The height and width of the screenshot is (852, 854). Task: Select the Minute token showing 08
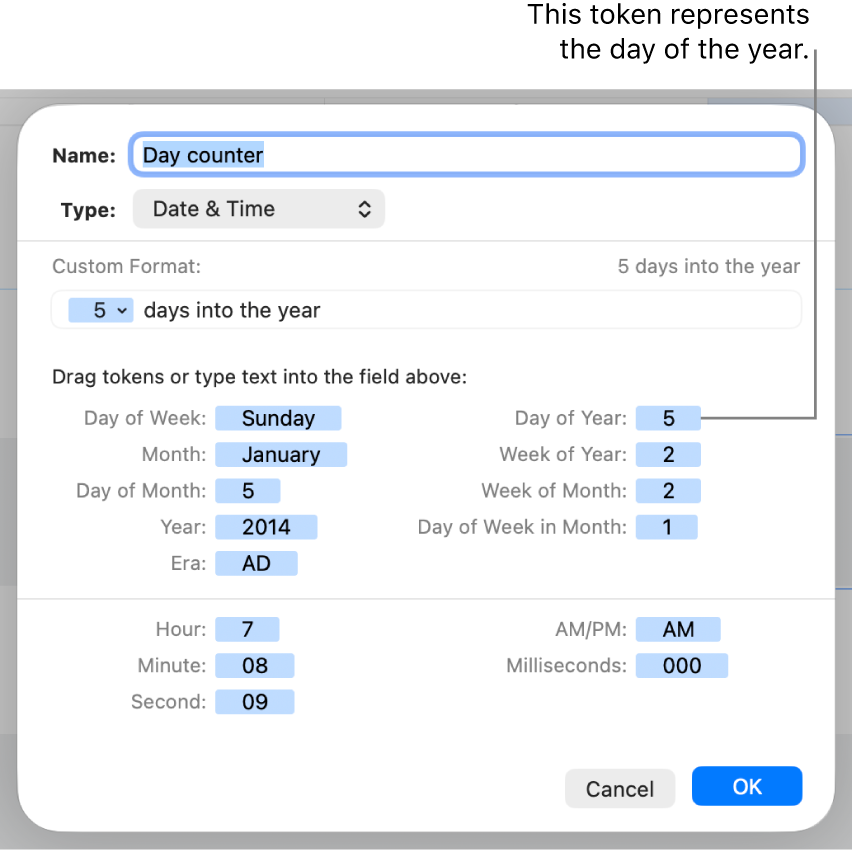point(254,665)
